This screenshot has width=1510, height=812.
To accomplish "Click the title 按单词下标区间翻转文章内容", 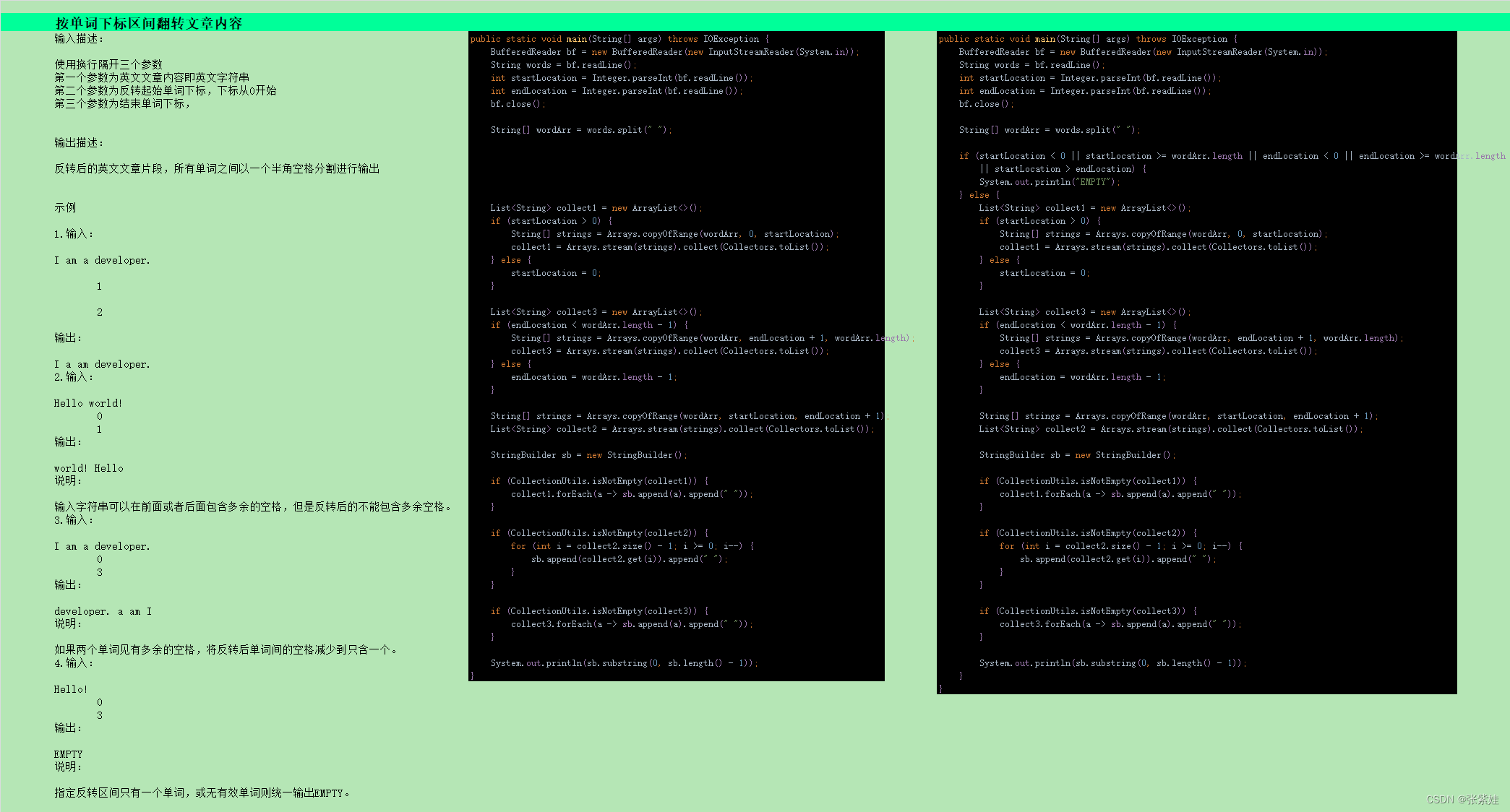I will pyautogui.click(x=148, y=23).
